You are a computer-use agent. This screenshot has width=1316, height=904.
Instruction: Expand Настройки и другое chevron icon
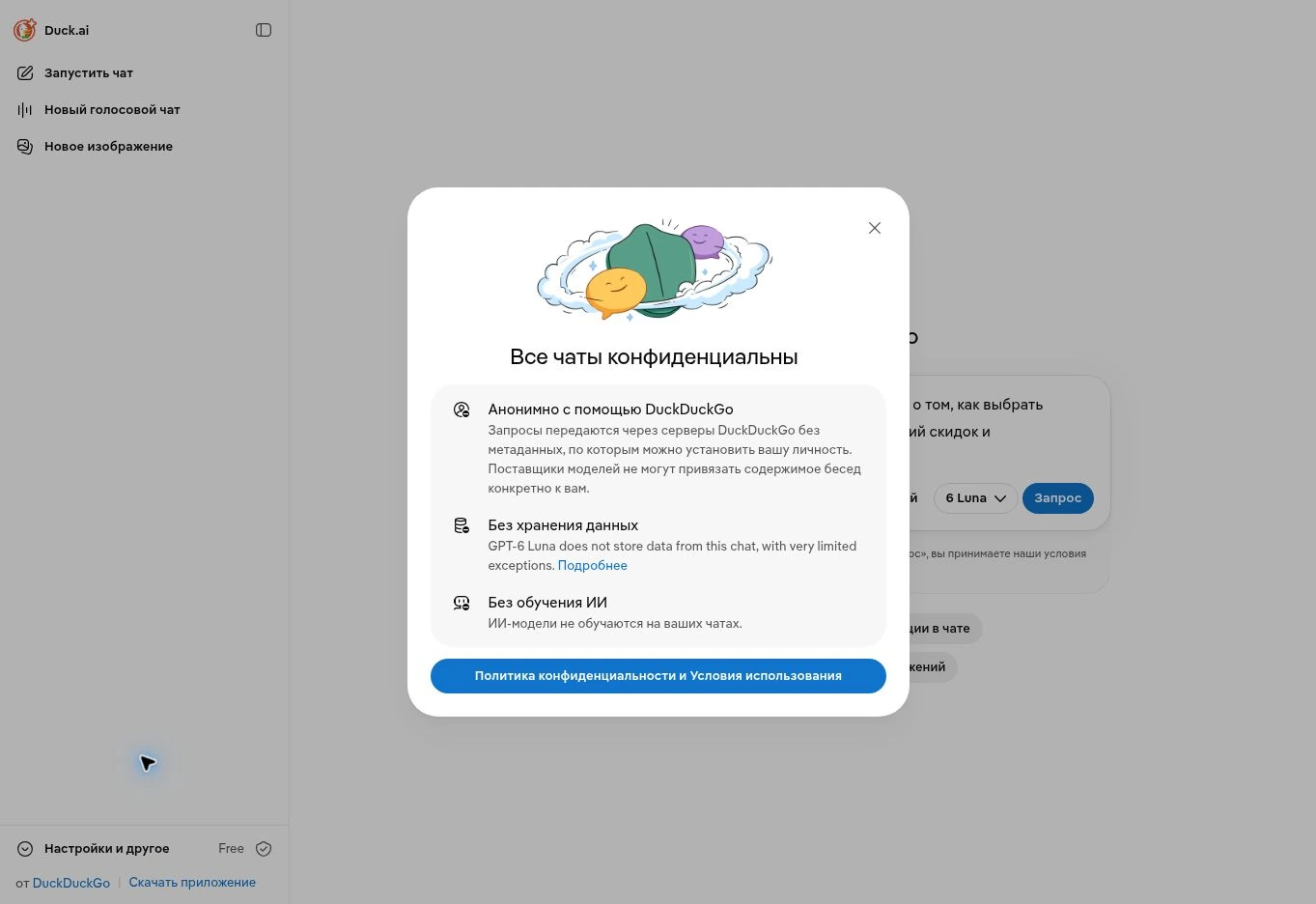click(x=25, y=849)
